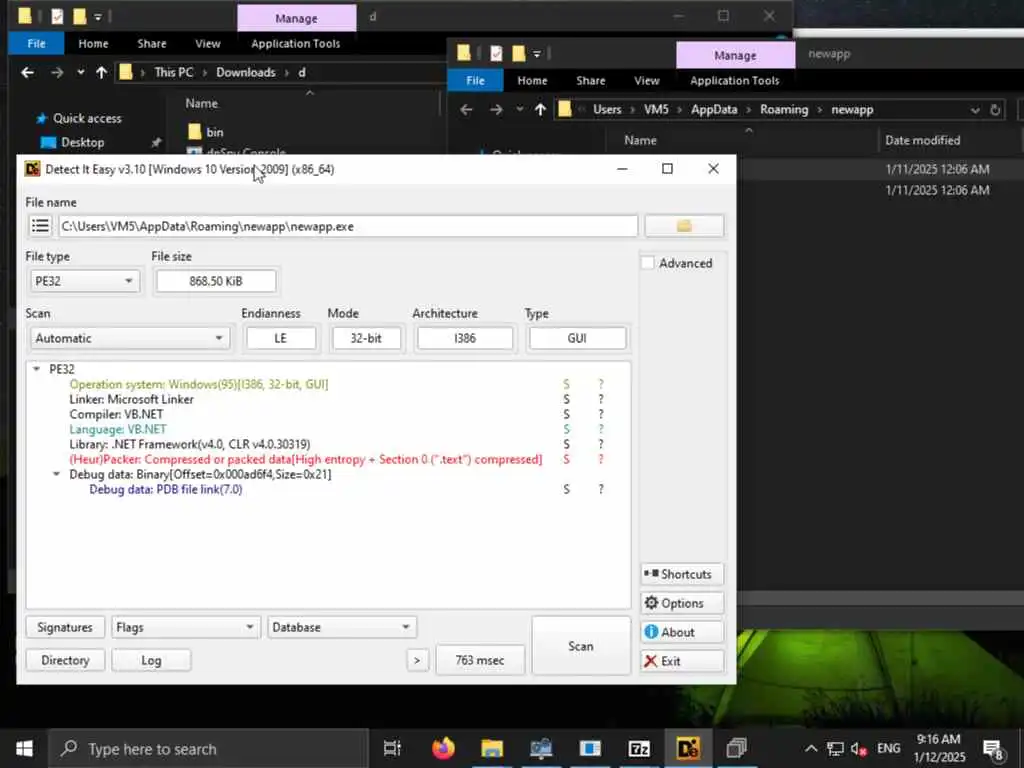This screenshot has width=1024, height=768.
Task: Open the File type PE32 dropdown
Action: [x=85, y=281]
